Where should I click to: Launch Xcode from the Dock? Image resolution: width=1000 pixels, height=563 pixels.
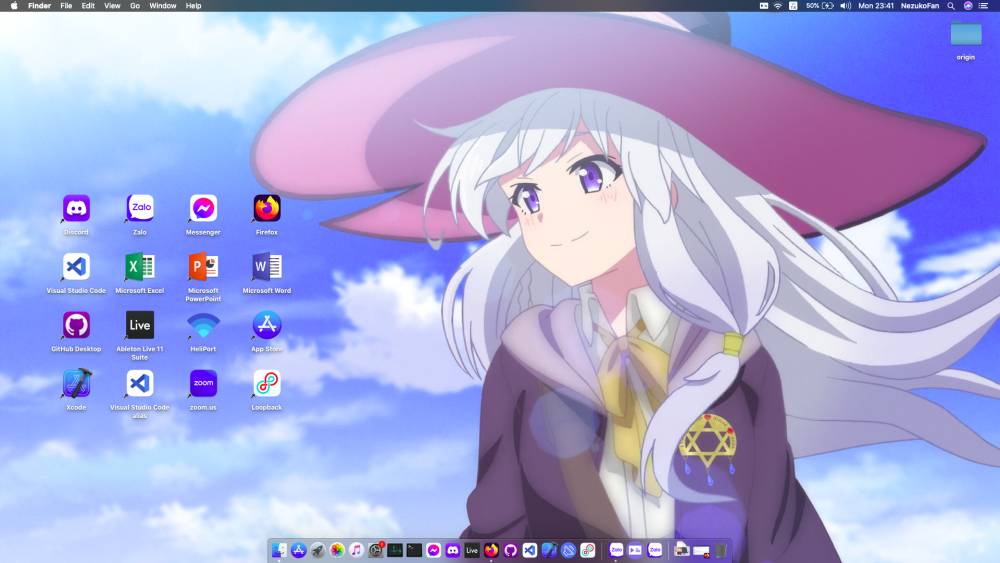coord(549,550)
